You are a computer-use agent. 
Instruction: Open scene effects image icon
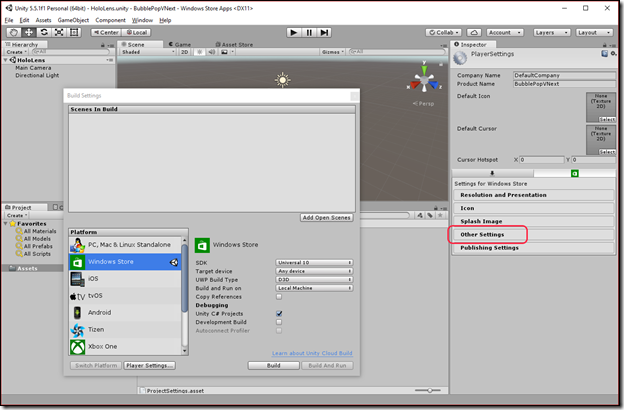point(224,52)
